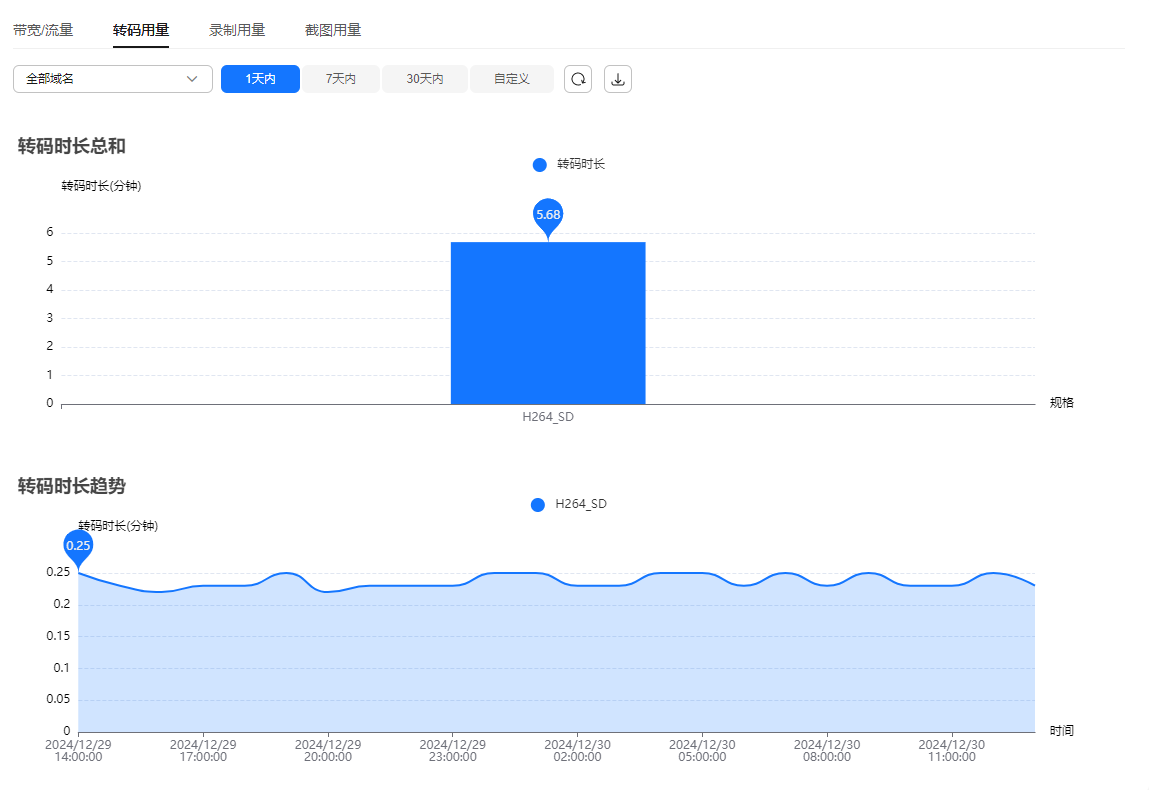Pick the 30天内 time range

[x=425, y=79]
